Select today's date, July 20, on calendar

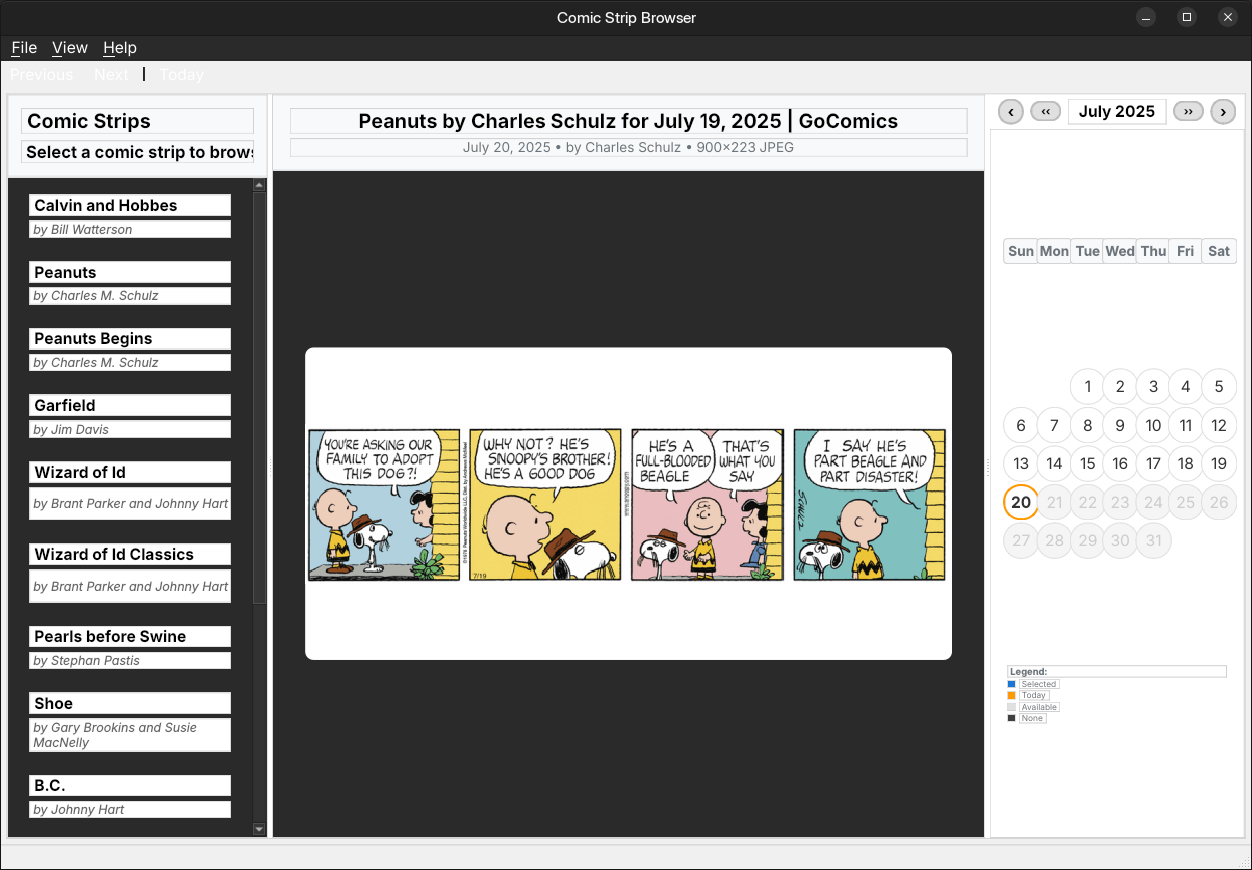click(1020, 502)
